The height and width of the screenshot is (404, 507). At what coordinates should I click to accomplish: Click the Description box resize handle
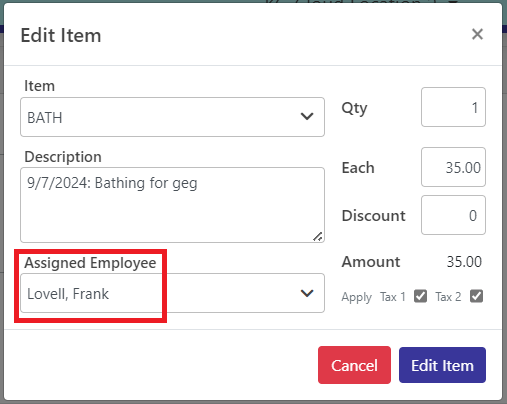(x=318, y=236)
